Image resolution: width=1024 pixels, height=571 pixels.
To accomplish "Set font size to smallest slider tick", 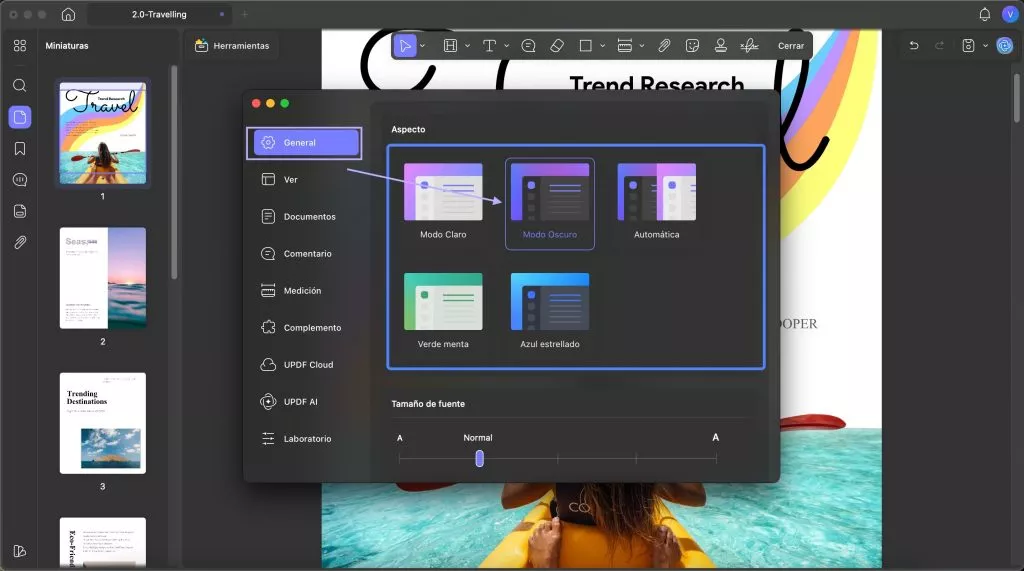I will coord(400,459).
